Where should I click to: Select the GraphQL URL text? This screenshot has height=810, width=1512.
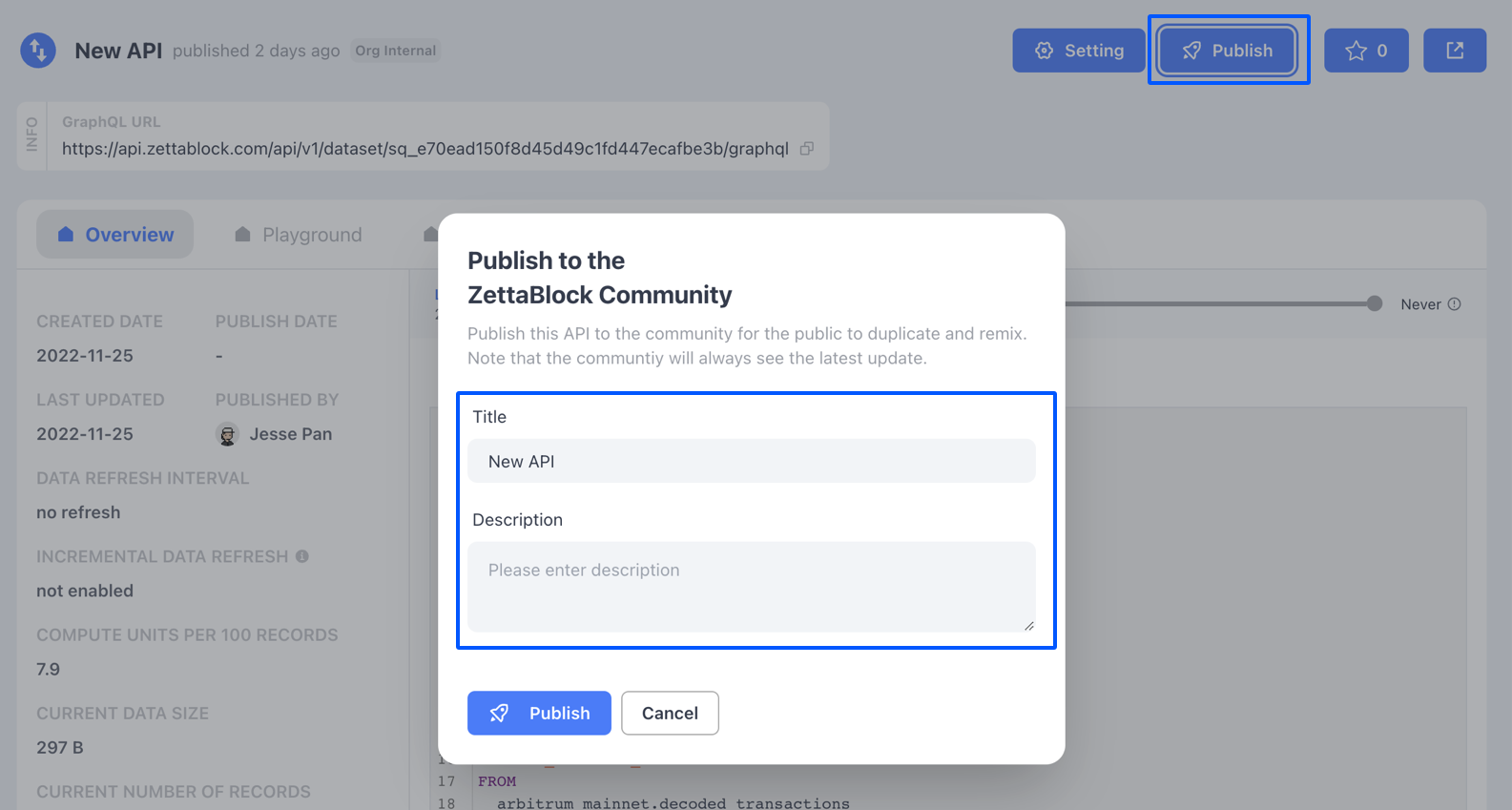(425, 149)
